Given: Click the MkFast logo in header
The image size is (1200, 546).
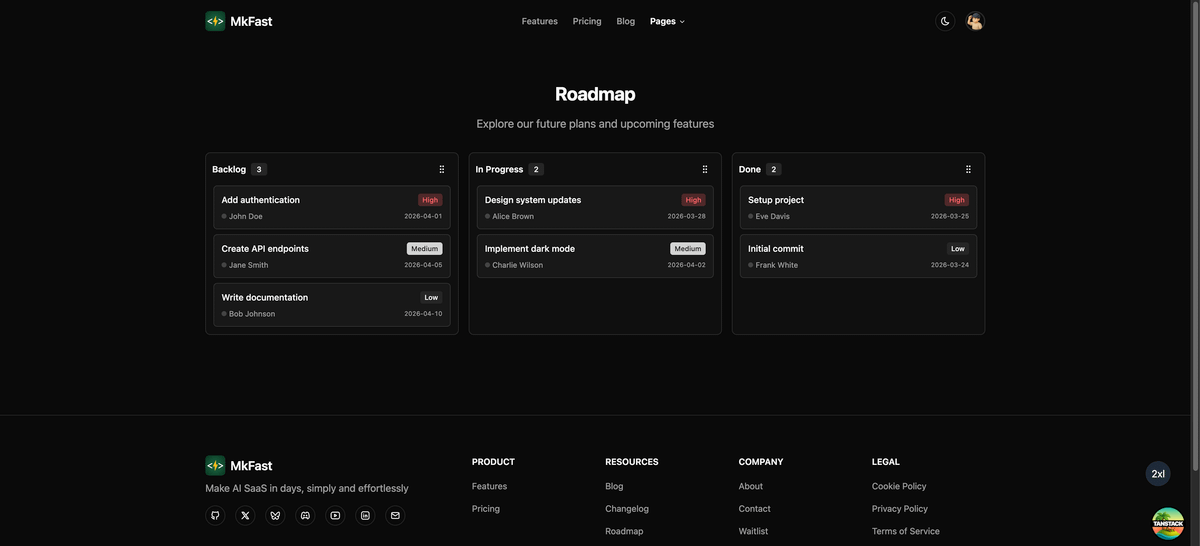Looking at the screenshot, I should (239, 21).
